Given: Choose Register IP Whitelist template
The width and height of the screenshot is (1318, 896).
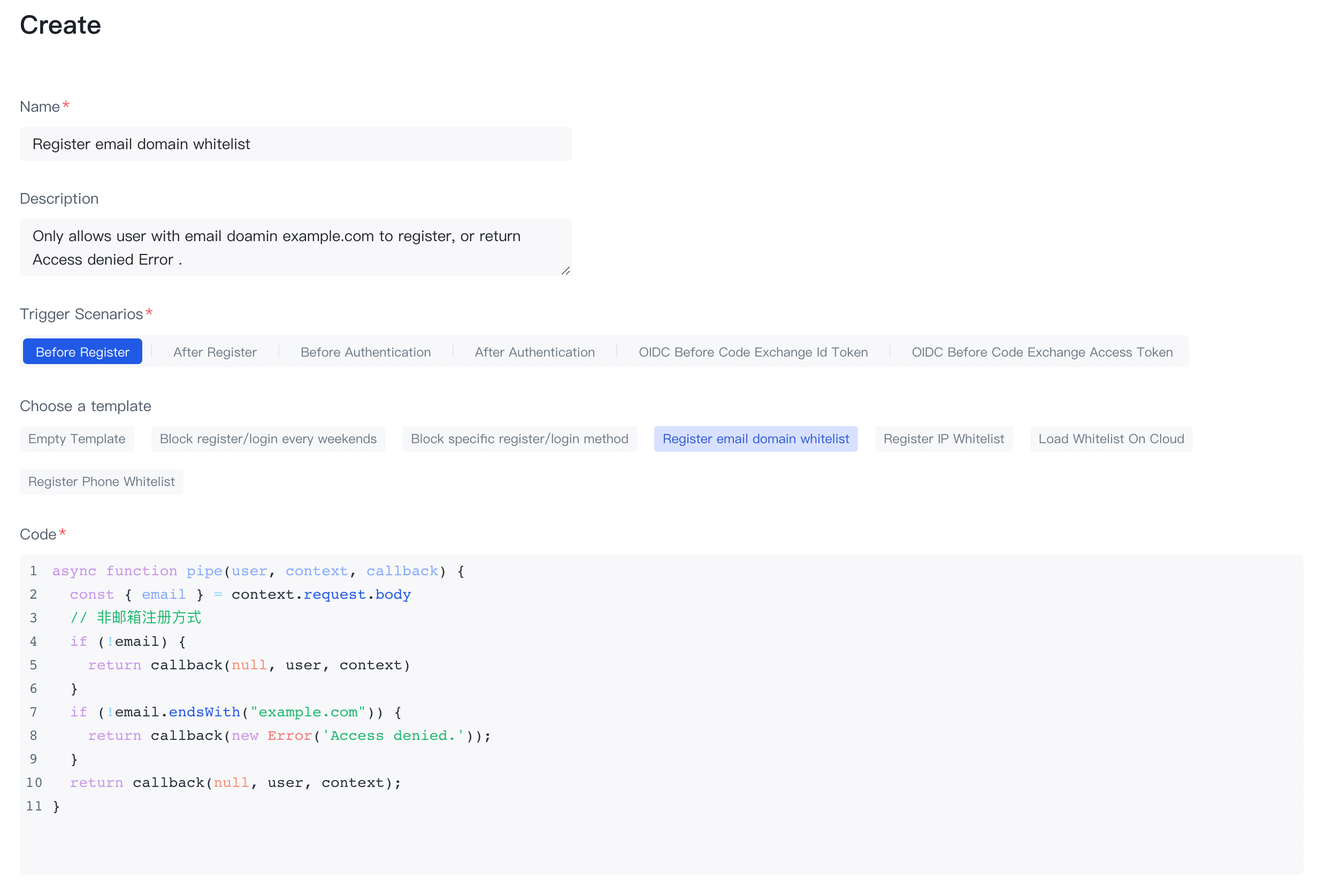Looking at the screenshot, I should (943, 439).
